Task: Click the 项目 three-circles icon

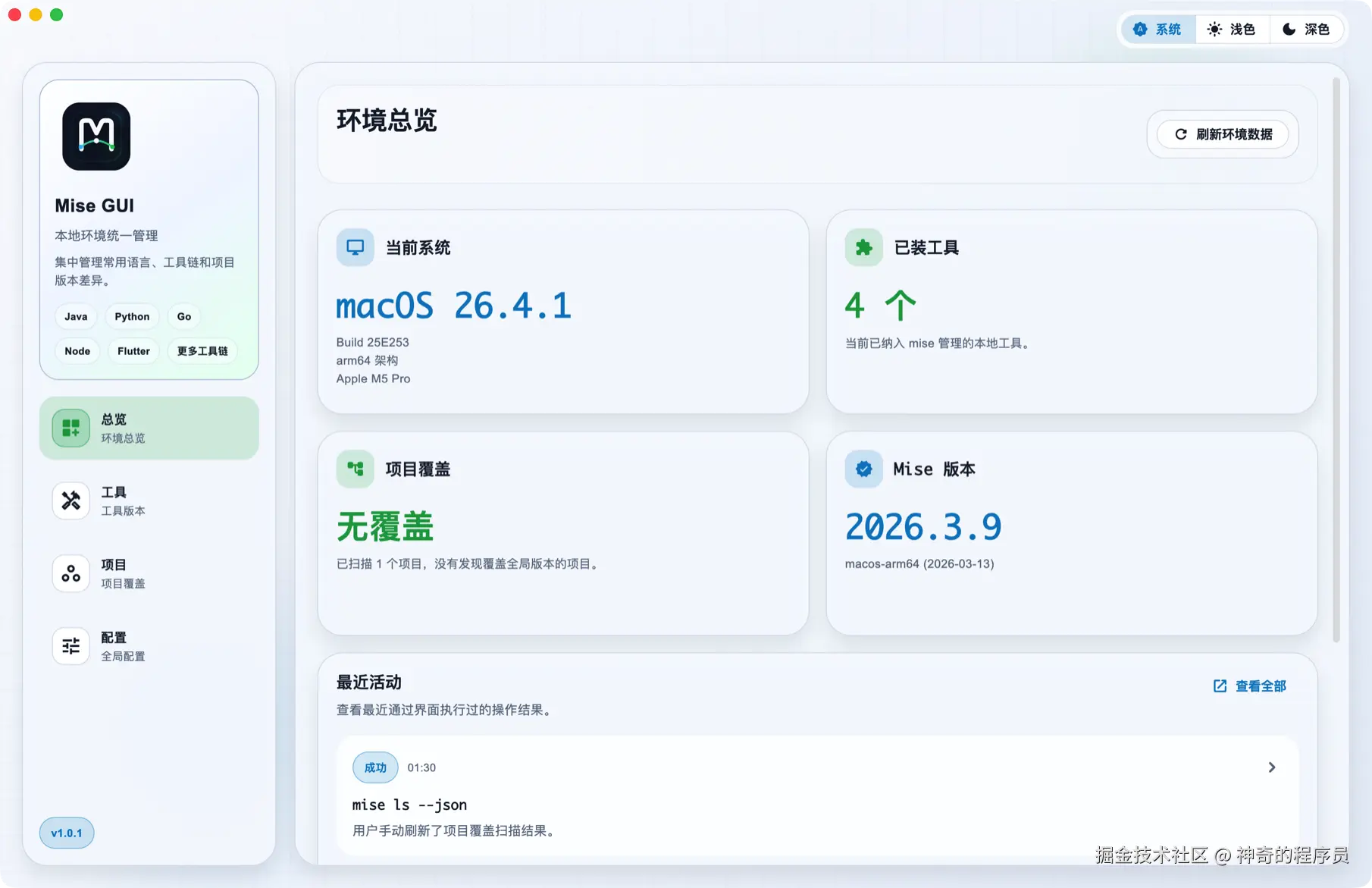Action: pos(71,573)
